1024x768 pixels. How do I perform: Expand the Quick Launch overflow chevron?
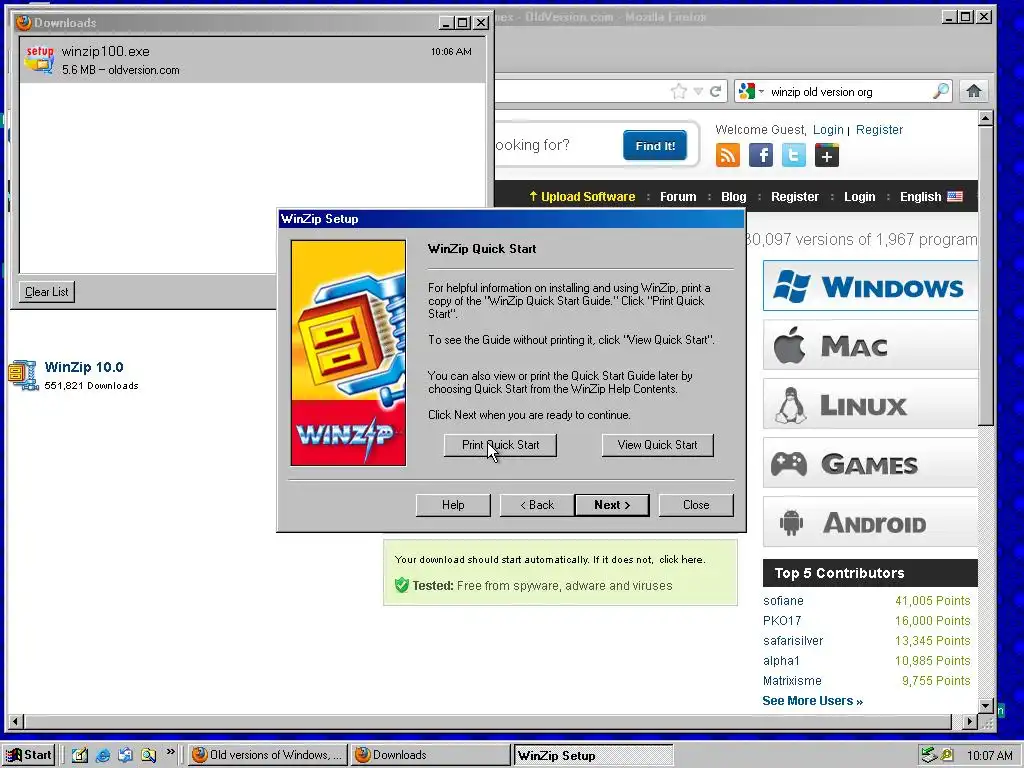point(170,752)
